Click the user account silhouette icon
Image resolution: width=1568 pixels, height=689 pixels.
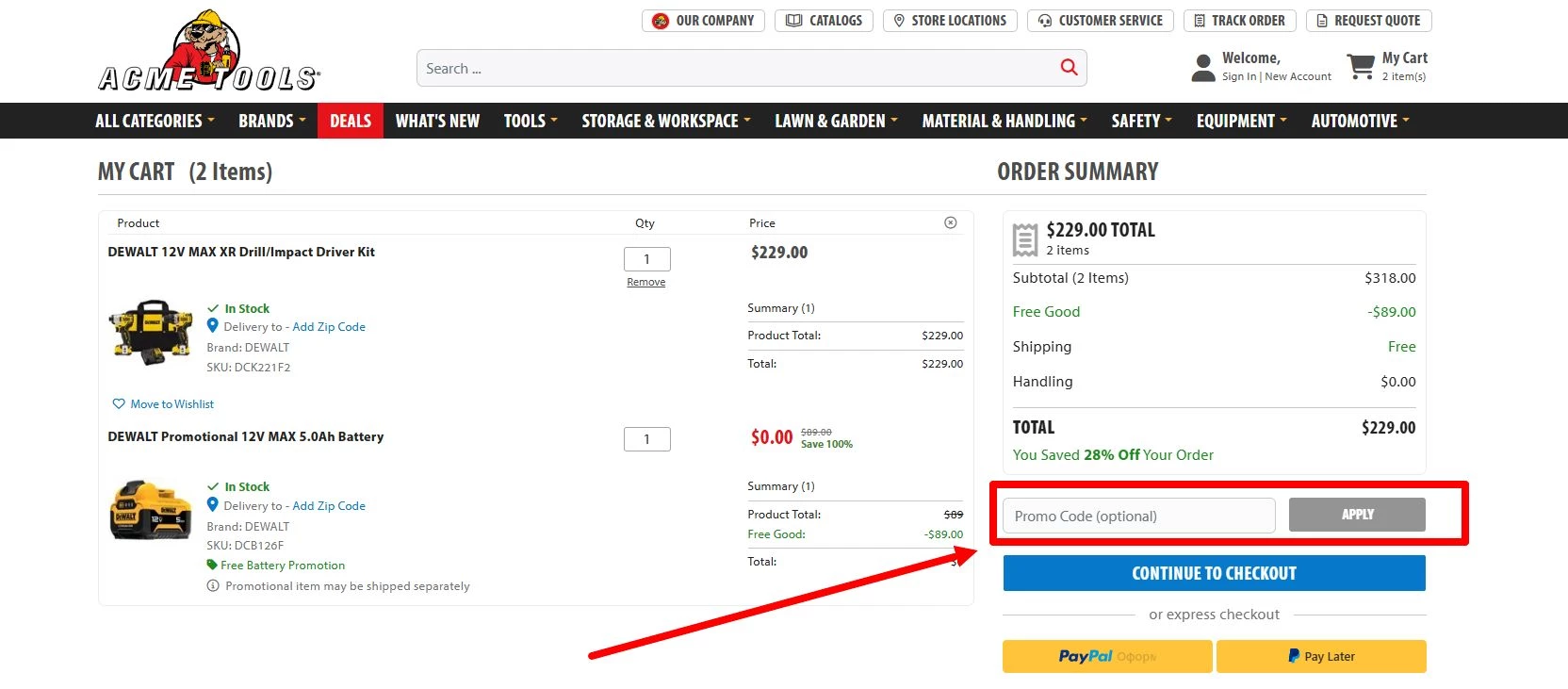(1203, 68)
